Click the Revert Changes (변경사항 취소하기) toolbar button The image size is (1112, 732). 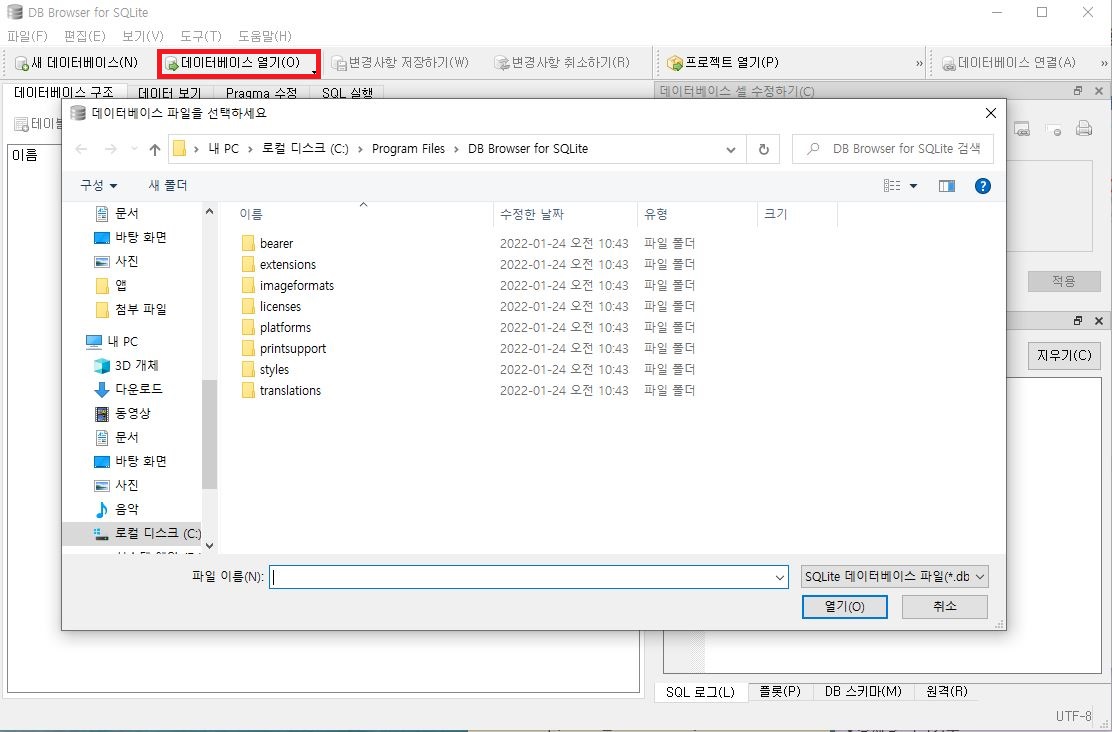point(562,63)
